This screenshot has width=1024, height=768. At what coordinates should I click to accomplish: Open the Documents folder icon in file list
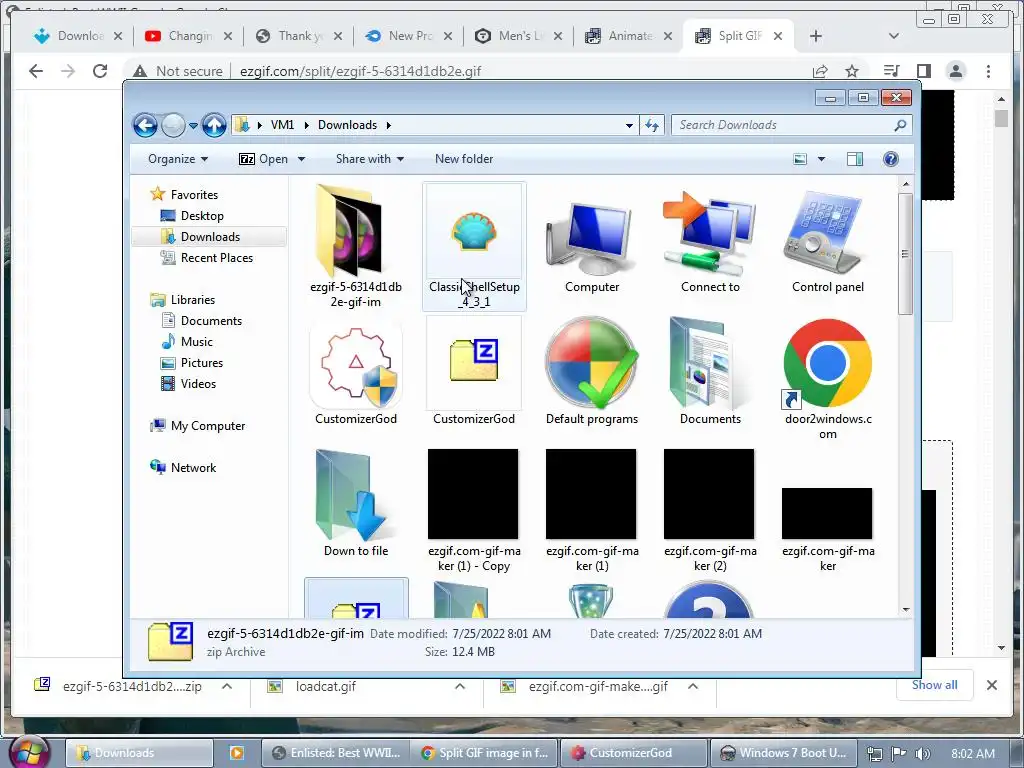pyautogui.click(x=708, y=364)
